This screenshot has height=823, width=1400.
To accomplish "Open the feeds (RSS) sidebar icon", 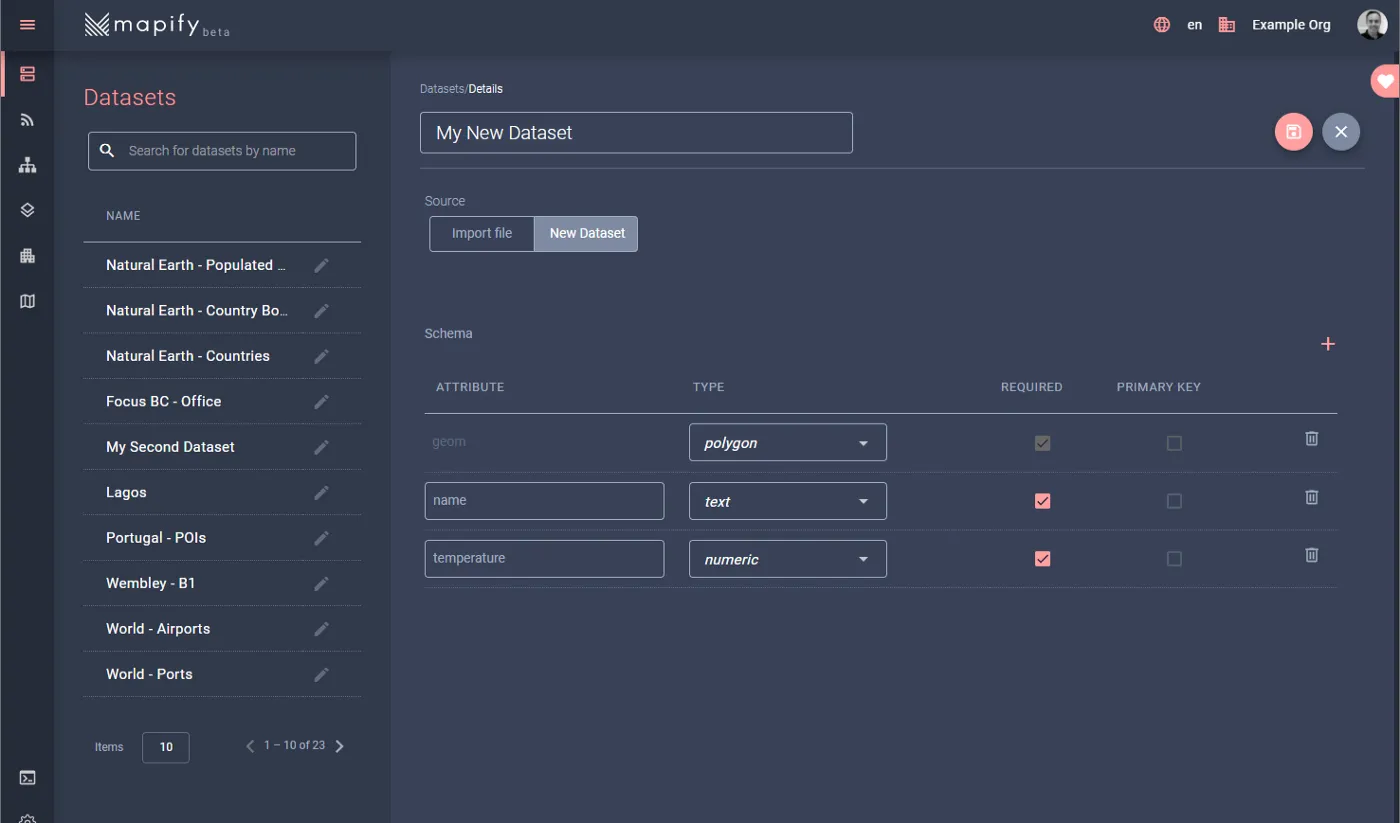I will pyautogui.click(x=27, y=120).
